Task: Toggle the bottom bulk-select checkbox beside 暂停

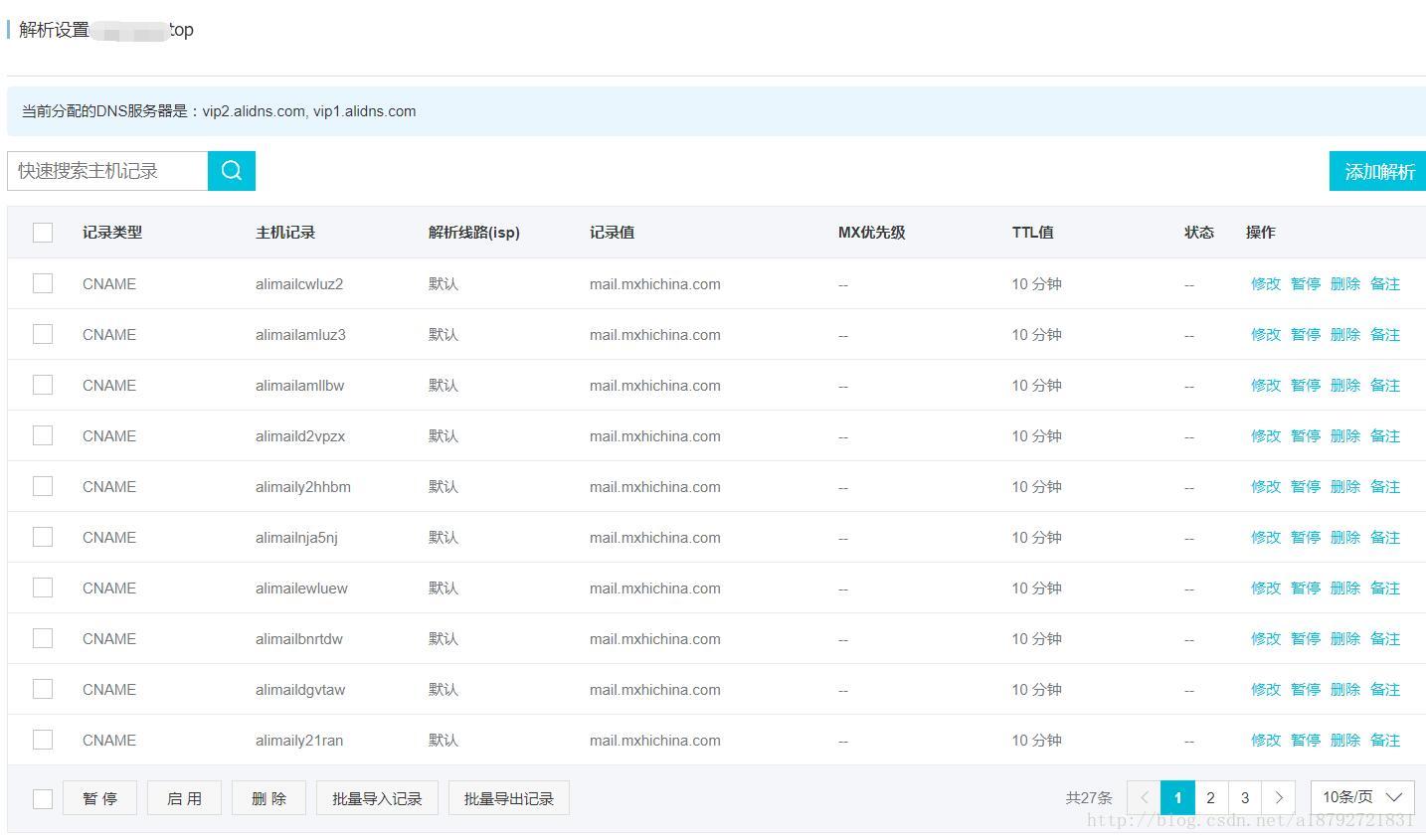Action: point(43,799)
